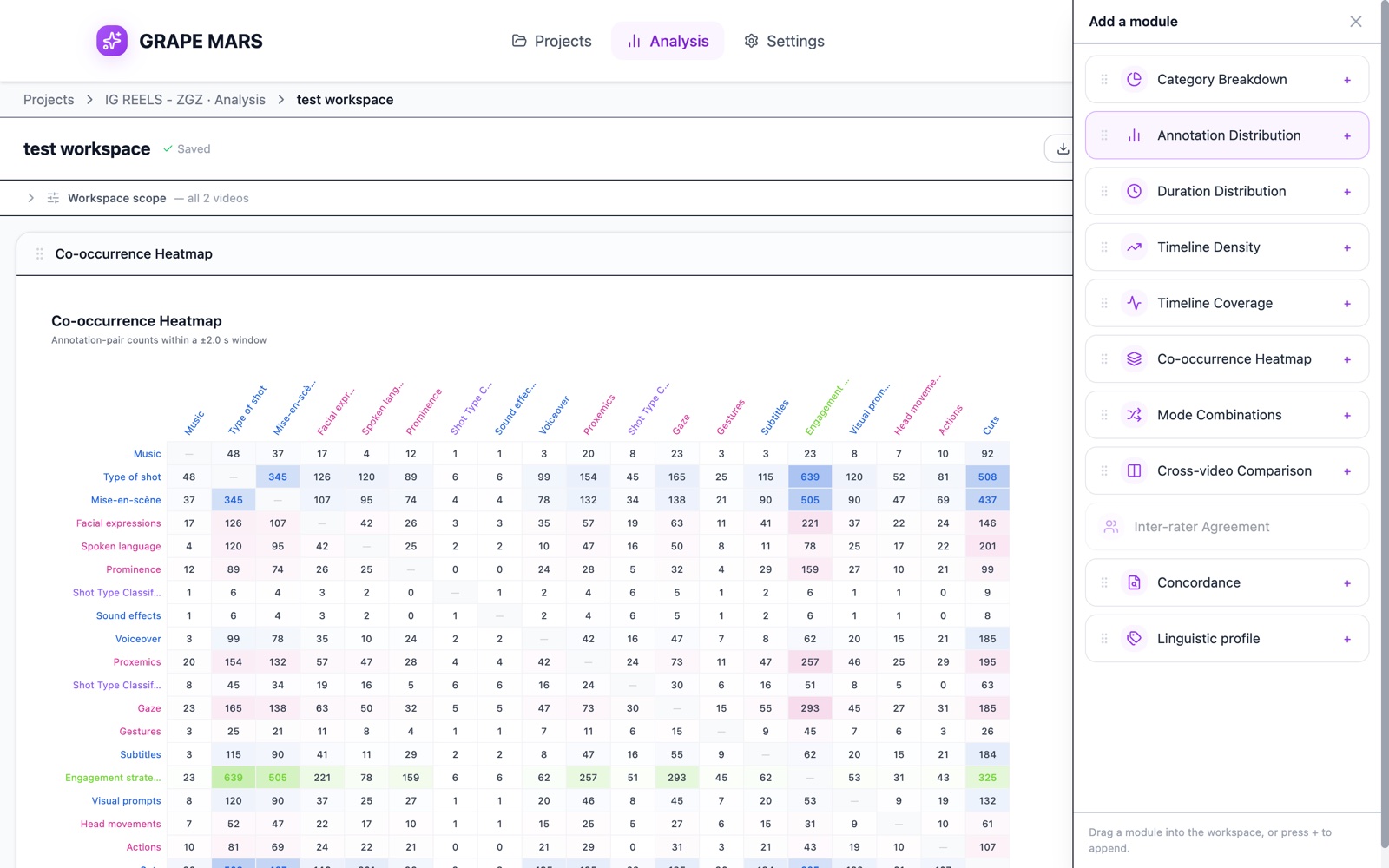Viewport: 1389px width, 868px height.
Task: Append Duration Distribution module with plus button
Action: pyautogui.click(x=1347, y=192)
